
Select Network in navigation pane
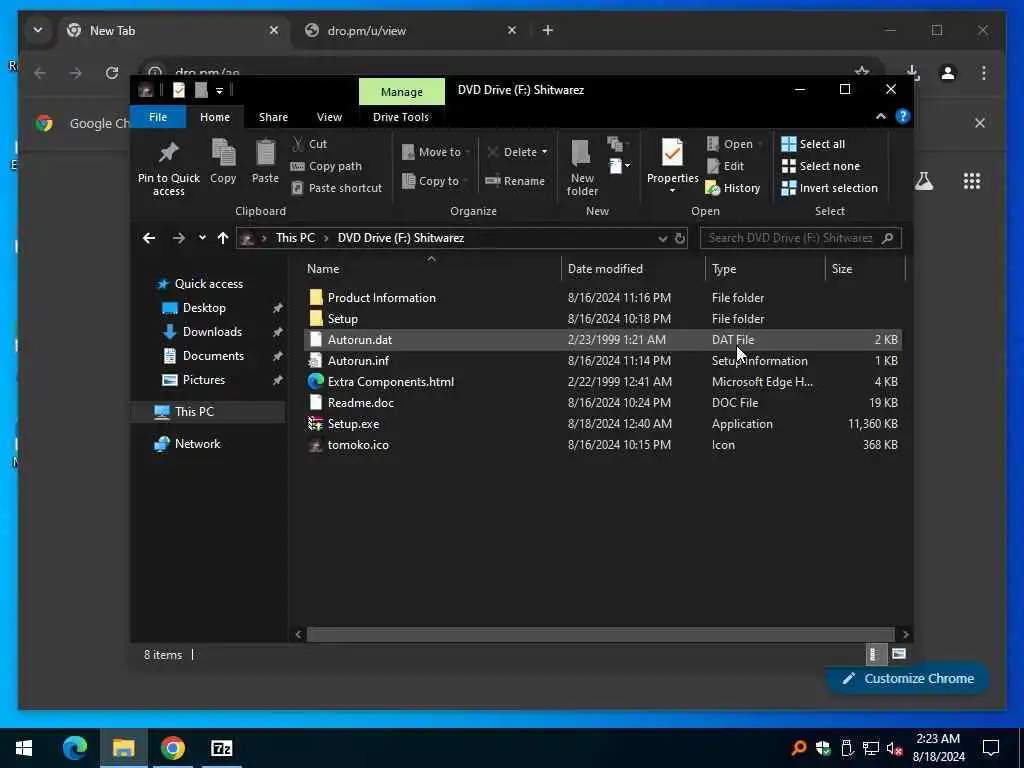tap(197, 444)
